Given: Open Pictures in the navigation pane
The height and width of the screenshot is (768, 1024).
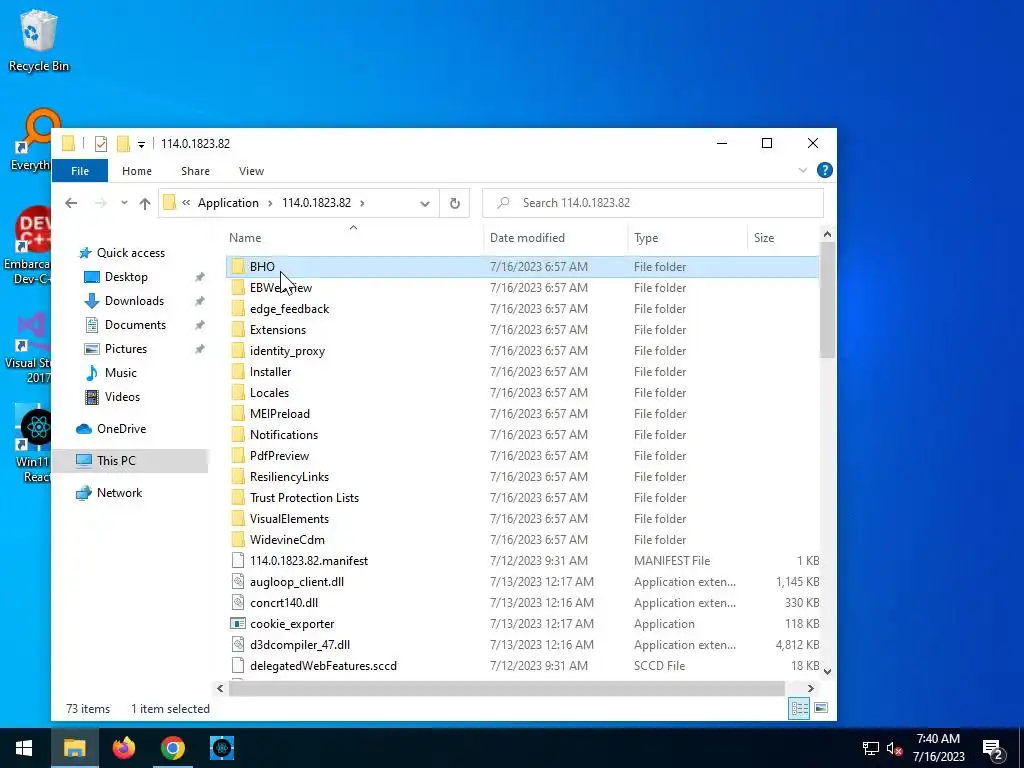Looking at the screenshot, I should pyautogui.click(x=125, y=349).
